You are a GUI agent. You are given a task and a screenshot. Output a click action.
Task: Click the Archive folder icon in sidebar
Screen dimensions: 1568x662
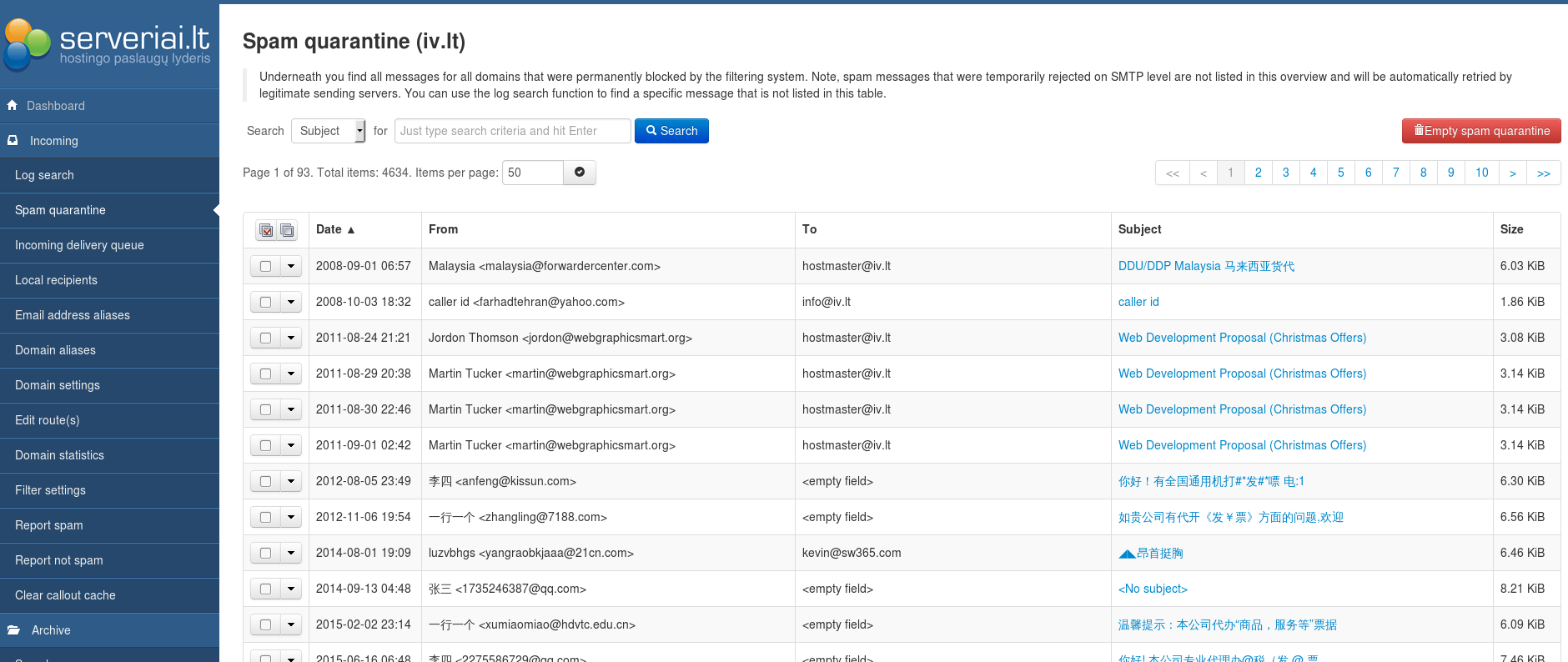point(13,630)
